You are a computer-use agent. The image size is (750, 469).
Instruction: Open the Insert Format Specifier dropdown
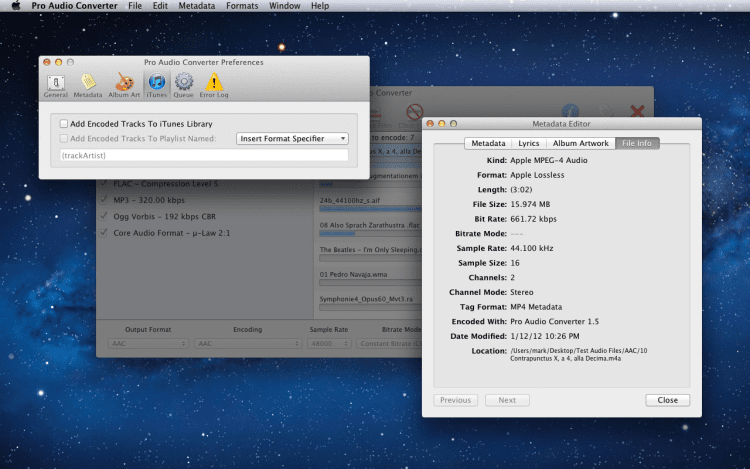292,139
